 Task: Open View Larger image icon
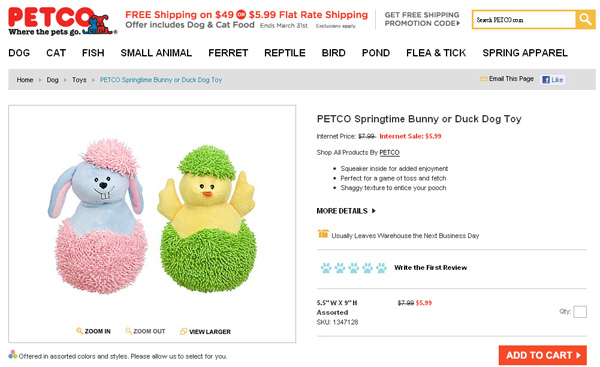tap(183, 331)
